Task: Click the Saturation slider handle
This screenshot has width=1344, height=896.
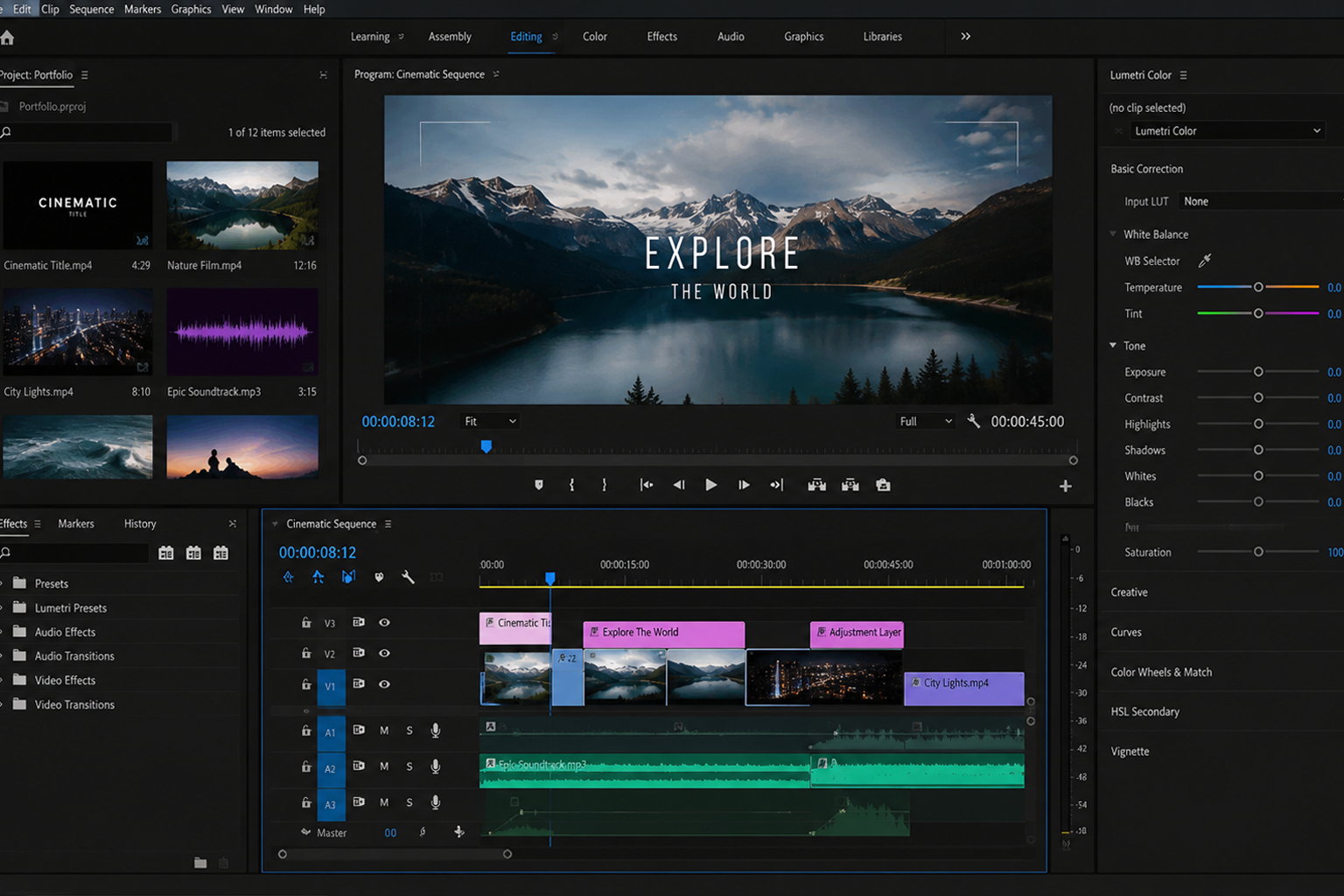Action: point(1258,552)
